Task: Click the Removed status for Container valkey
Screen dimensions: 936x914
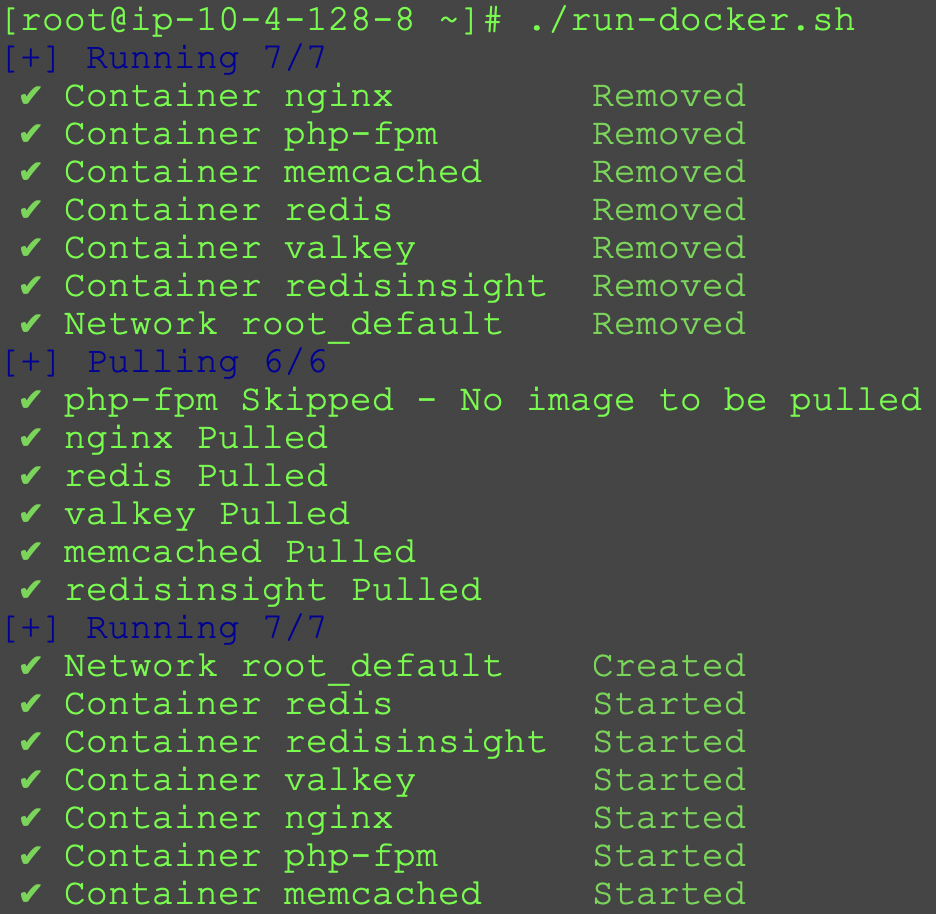Action: [668, 248]
